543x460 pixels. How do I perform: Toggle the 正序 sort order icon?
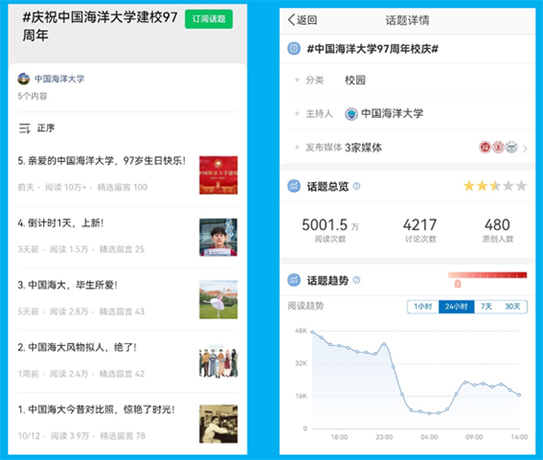click(24, 129)
